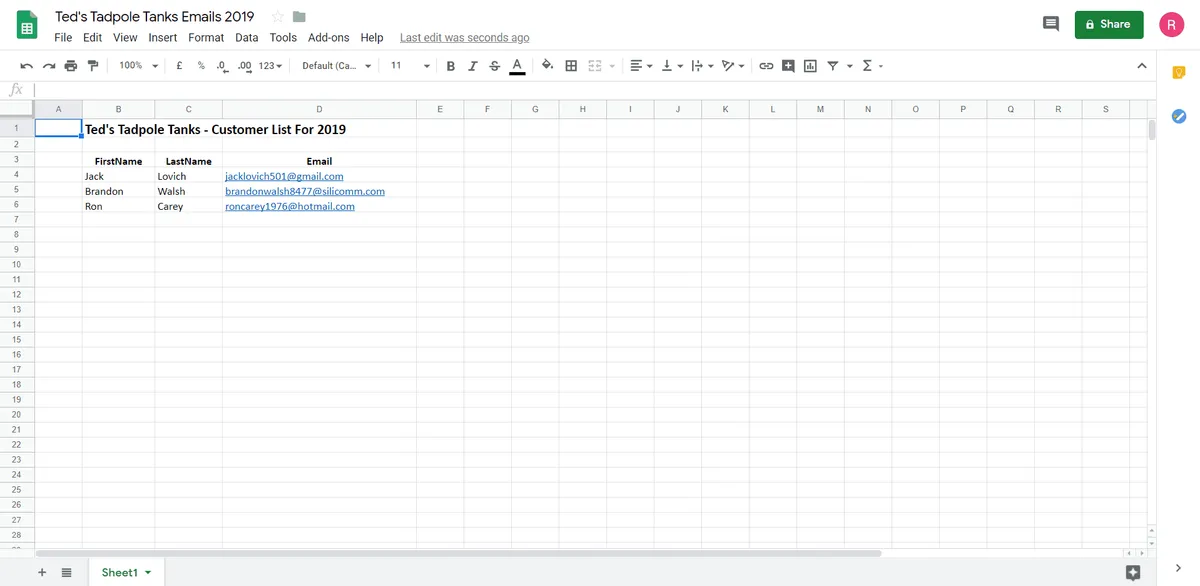Image resolution: width=1200 pixels, height=586 pixels.
Task: Open the font size dropdown
Action: coord(410,66)
